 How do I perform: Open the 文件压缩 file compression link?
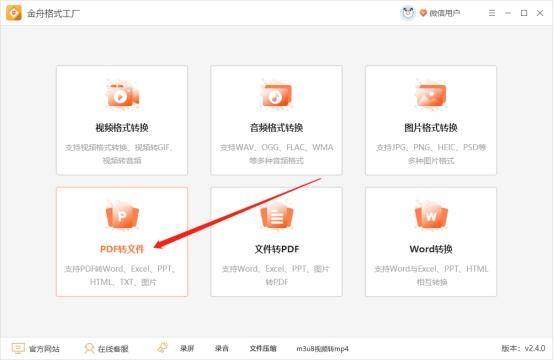point(263,348)
